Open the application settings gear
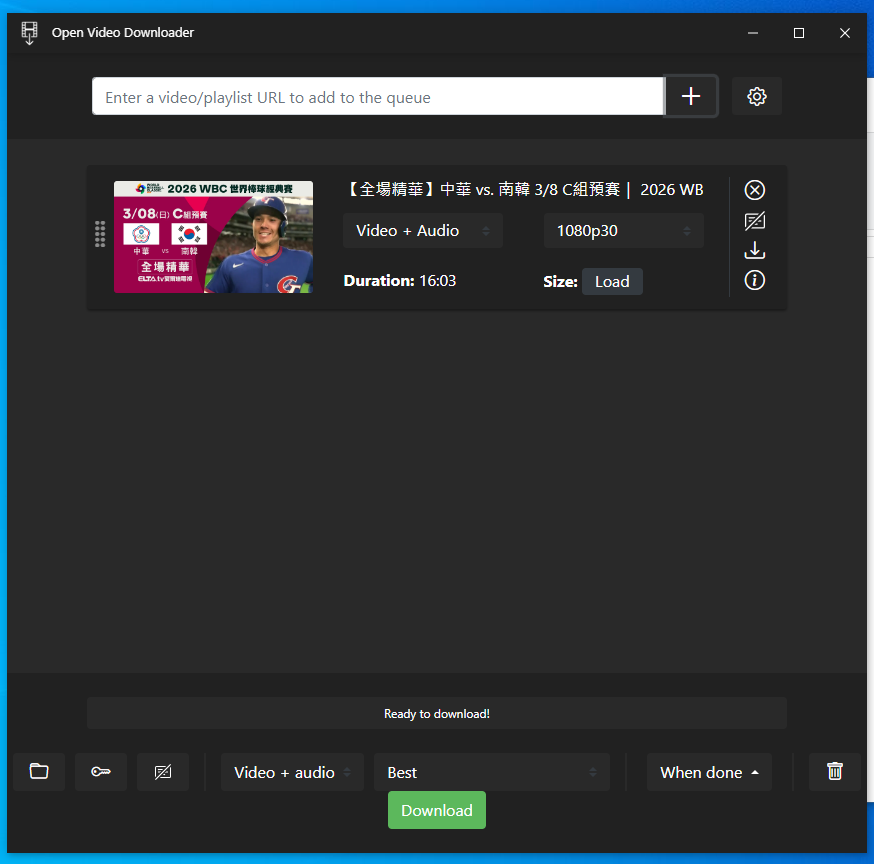This screenshot has width=874, height=864. [x=756, y=96]
